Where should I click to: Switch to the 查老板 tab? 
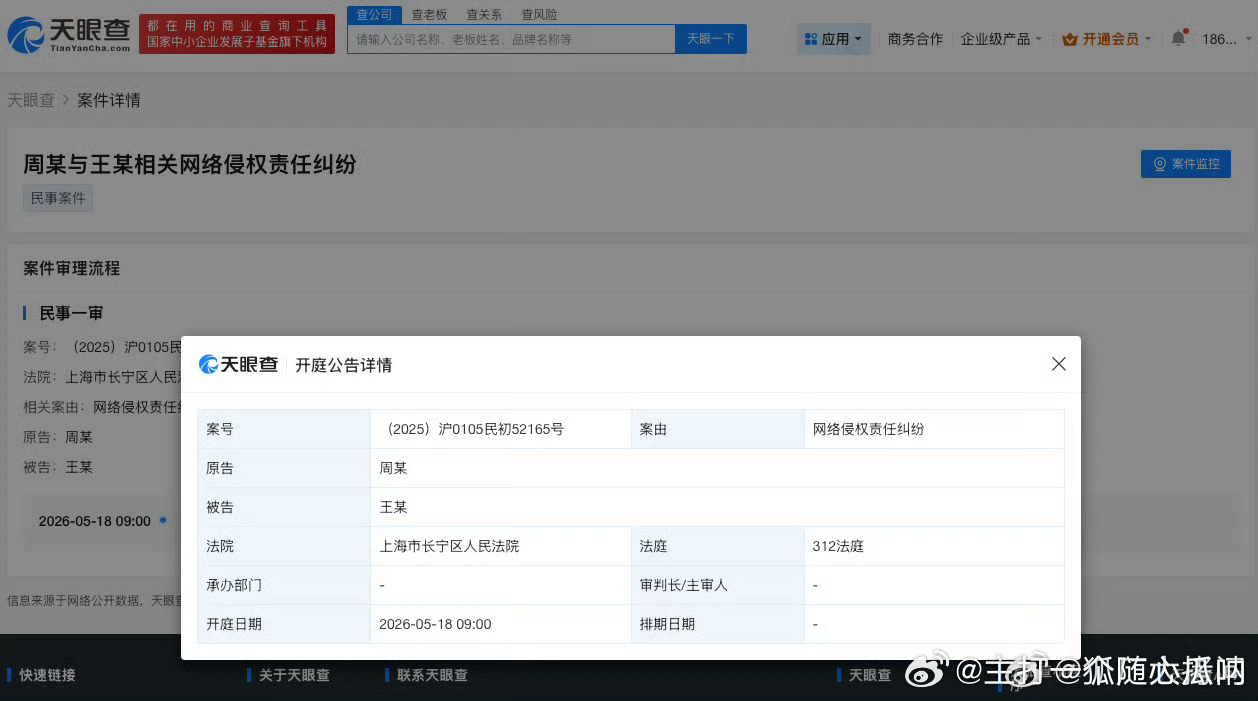point(429,14)
